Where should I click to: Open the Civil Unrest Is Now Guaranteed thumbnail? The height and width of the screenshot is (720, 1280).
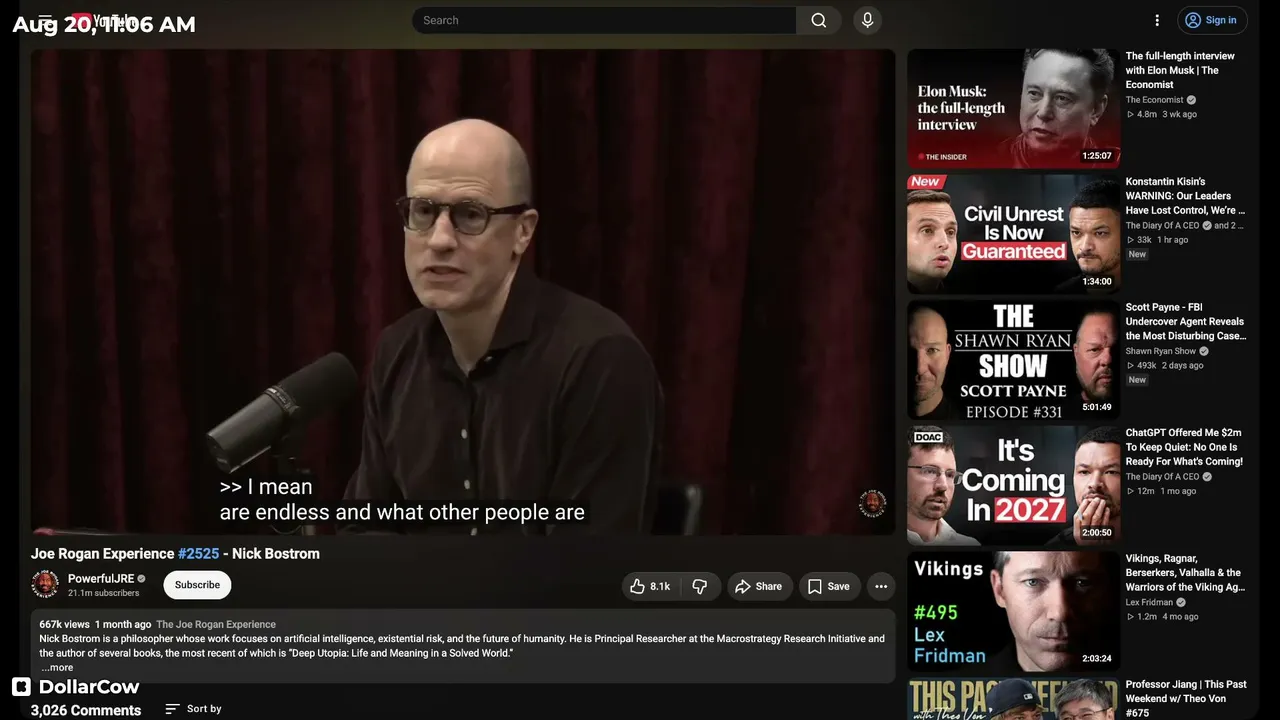pyautogui.click(x=1013, y=234)
